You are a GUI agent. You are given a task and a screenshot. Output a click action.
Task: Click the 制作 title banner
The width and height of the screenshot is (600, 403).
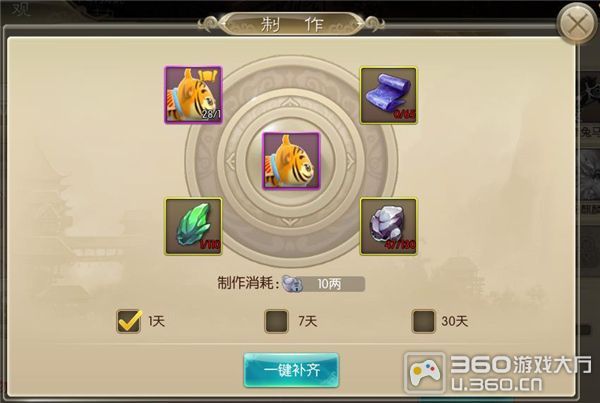[292, 24]
